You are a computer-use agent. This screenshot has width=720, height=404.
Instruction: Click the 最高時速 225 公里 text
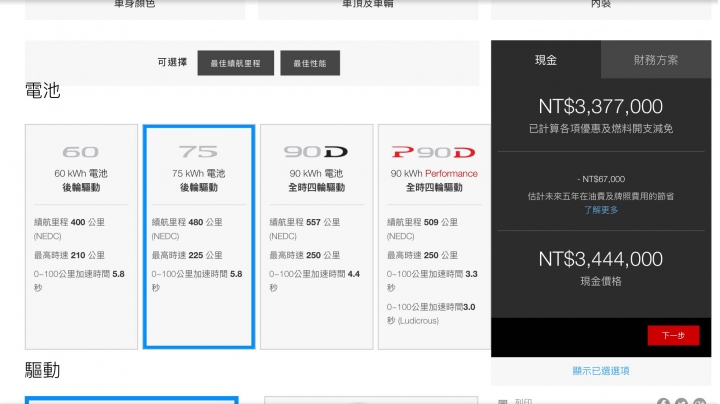[187, 255]
